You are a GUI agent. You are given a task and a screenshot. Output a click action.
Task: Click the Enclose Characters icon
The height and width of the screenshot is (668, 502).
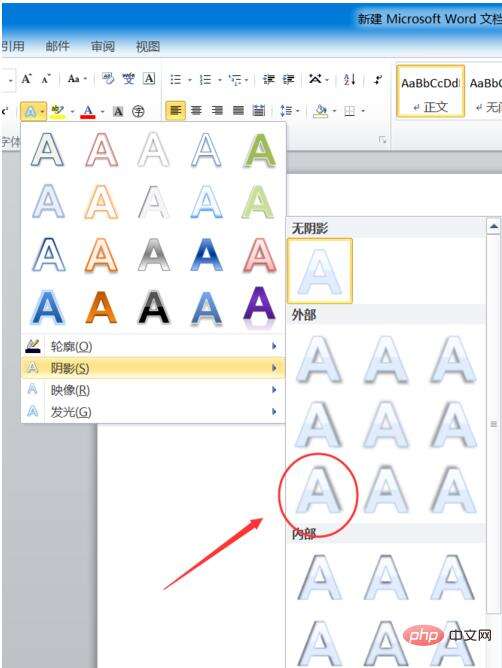tap(138, 112)
